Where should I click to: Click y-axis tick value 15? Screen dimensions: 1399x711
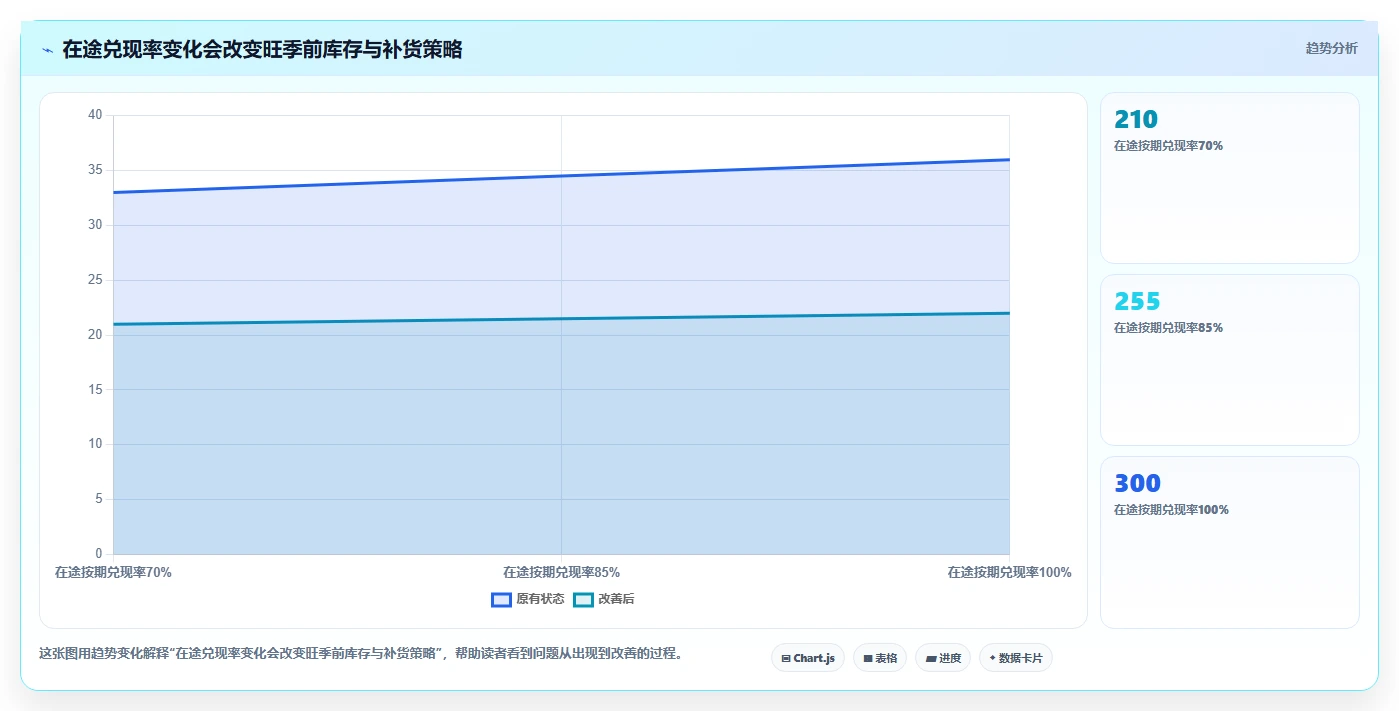coord(95,389)
